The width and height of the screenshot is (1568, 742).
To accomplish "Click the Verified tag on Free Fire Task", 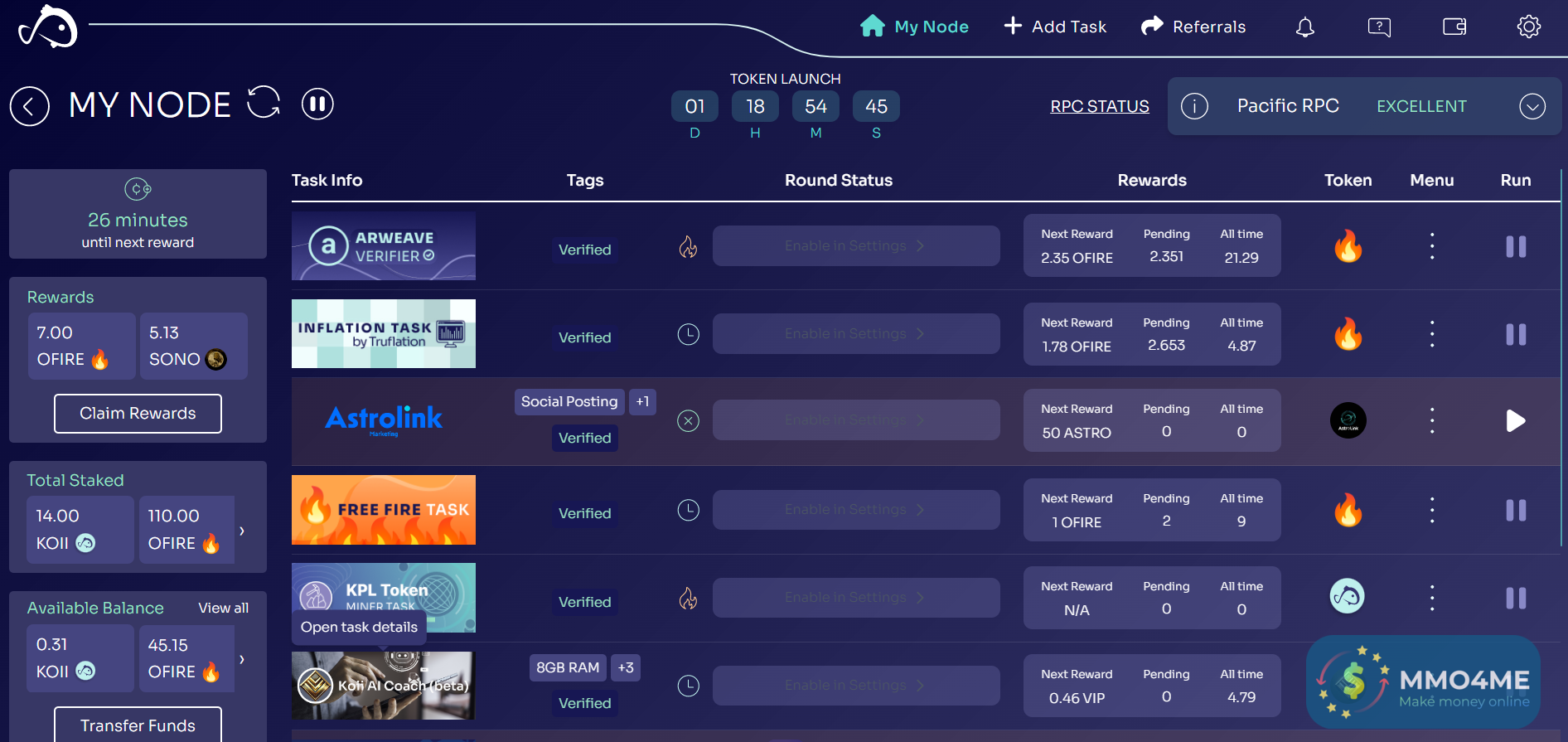I will coord(584,513).
